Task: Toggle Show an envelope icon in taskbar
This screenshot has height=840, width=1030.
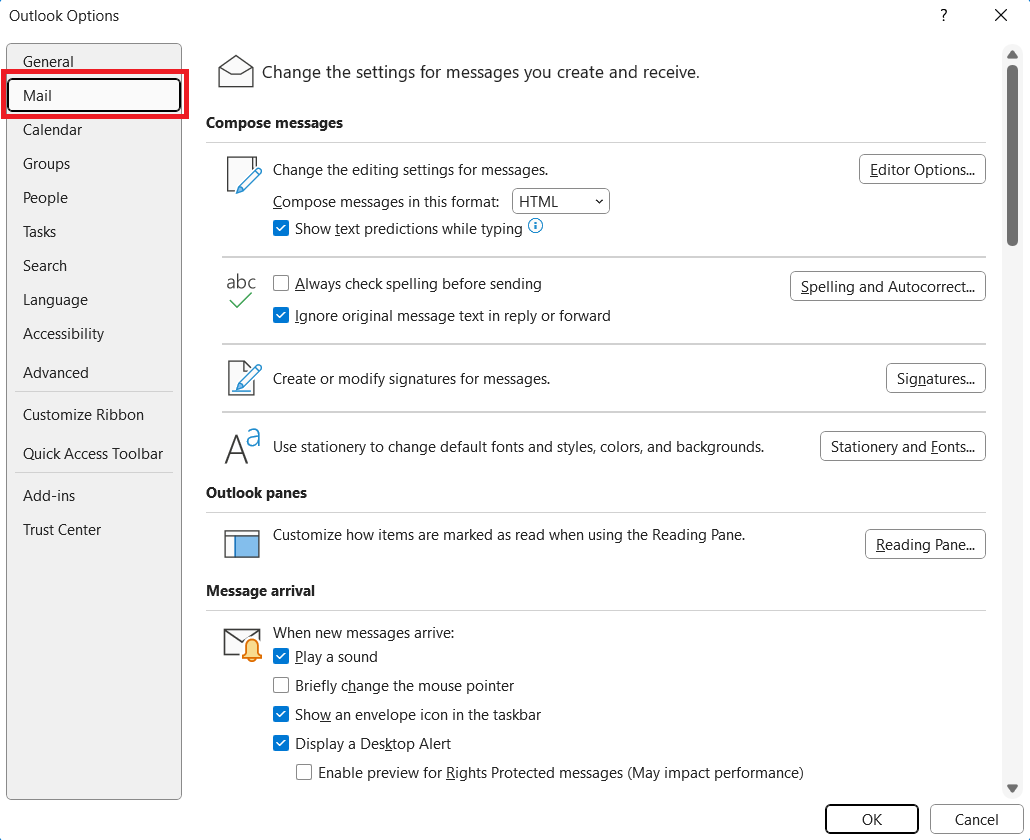Action: [x=281, y=714]
